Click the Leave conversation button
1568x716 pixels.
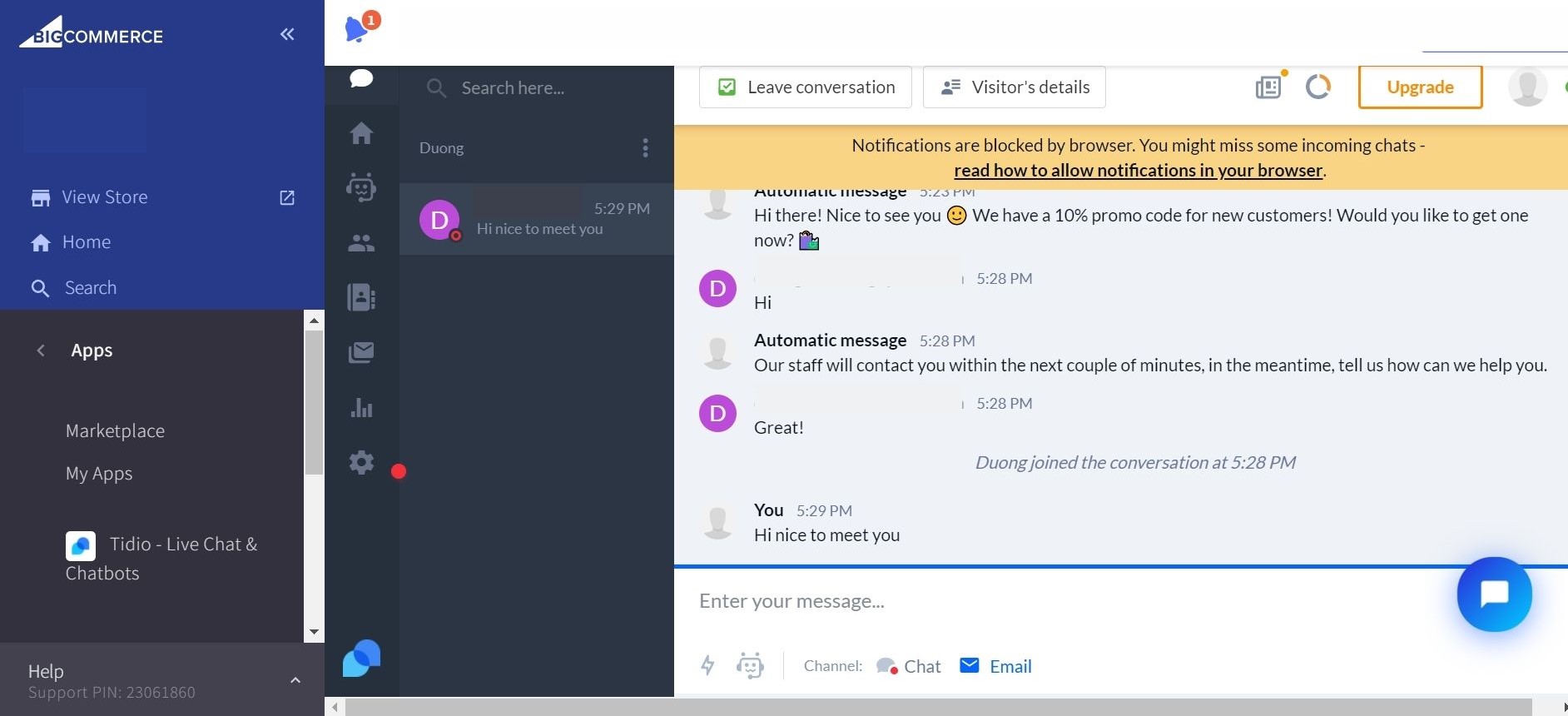click(806, 87)
